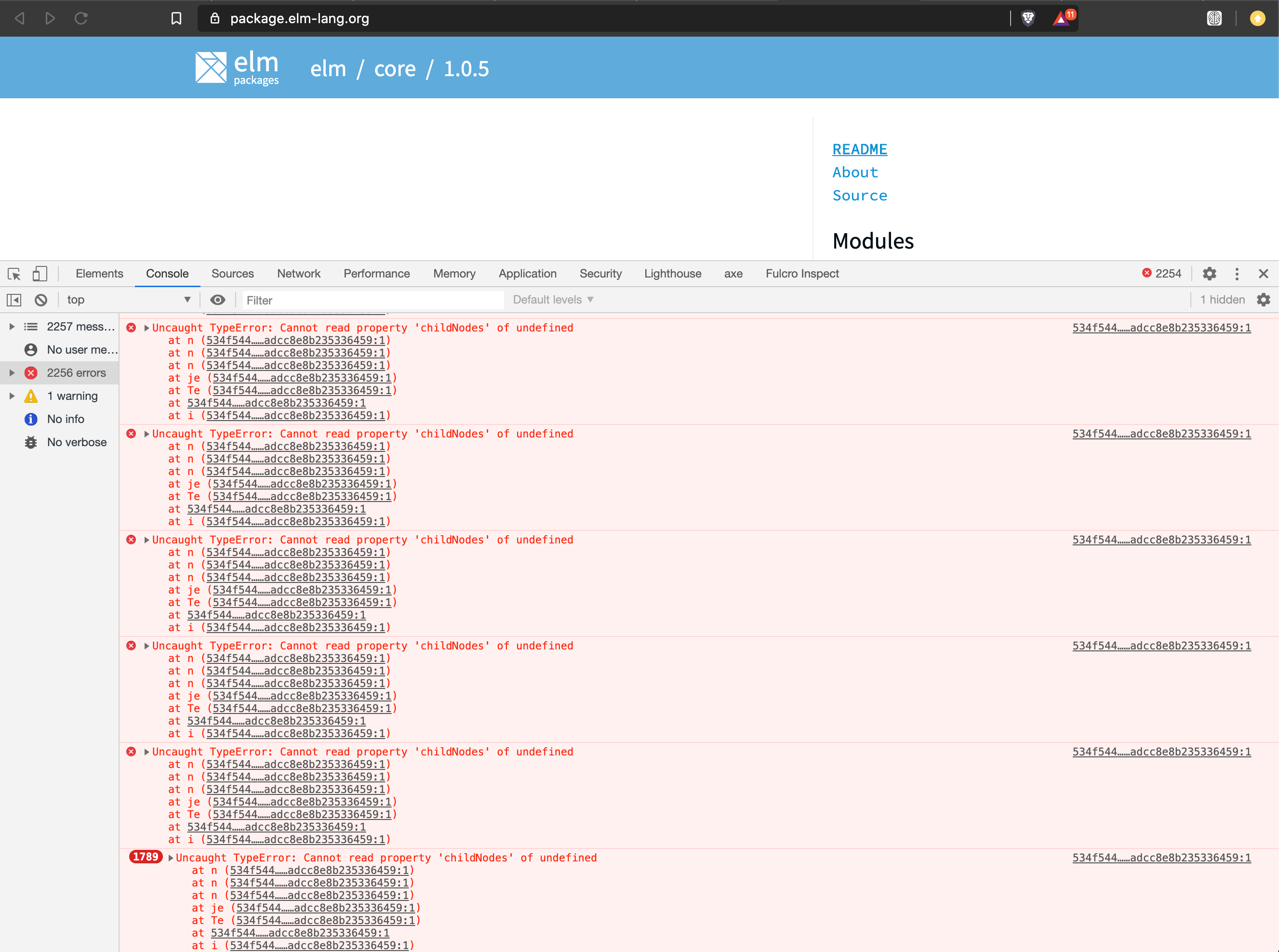Expand the 2256 errors group
This screenshot has height=952, width=1279.
click(12, 373)
